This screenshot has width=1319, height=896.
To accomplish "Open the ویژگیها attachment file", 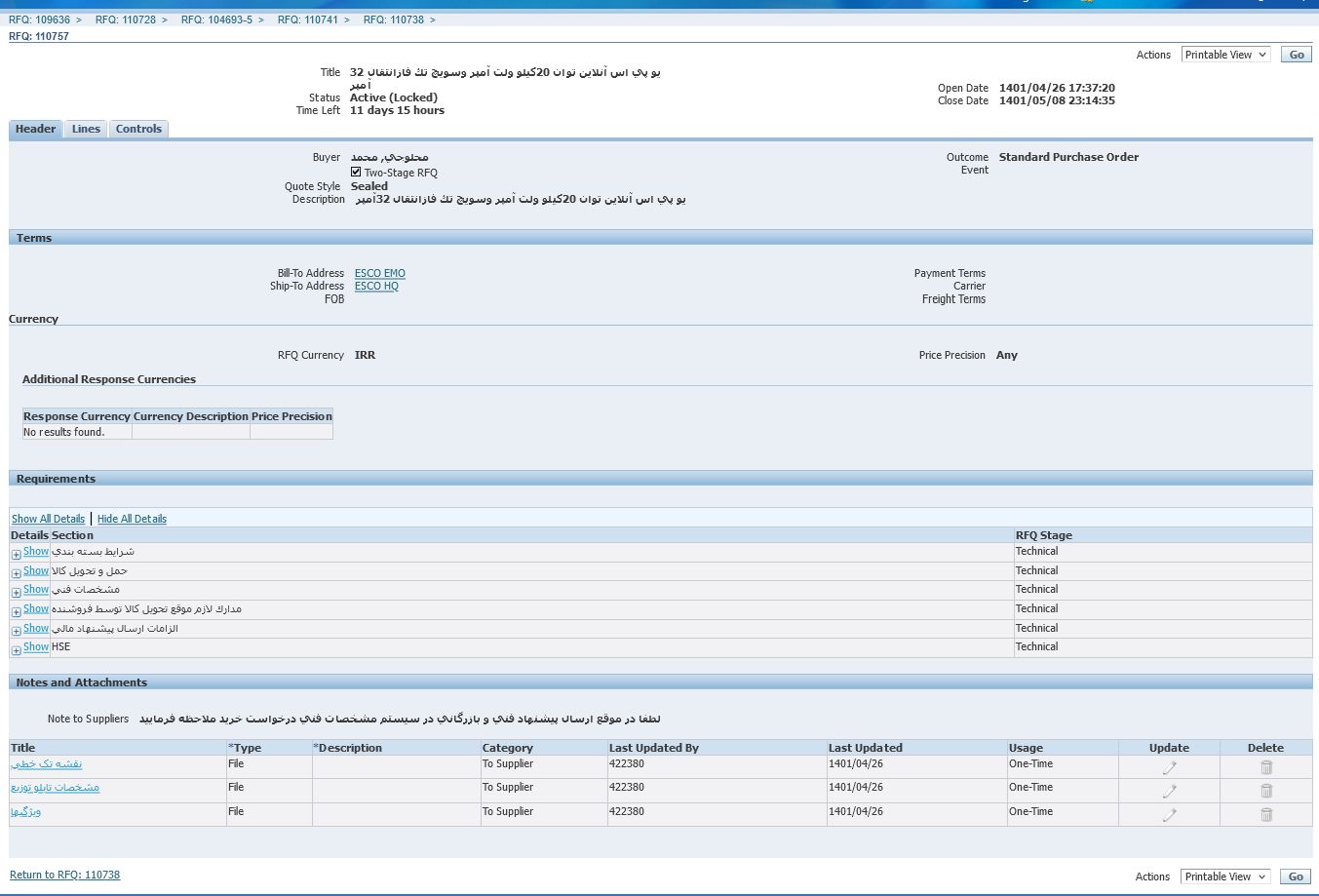I will [26, 811].
